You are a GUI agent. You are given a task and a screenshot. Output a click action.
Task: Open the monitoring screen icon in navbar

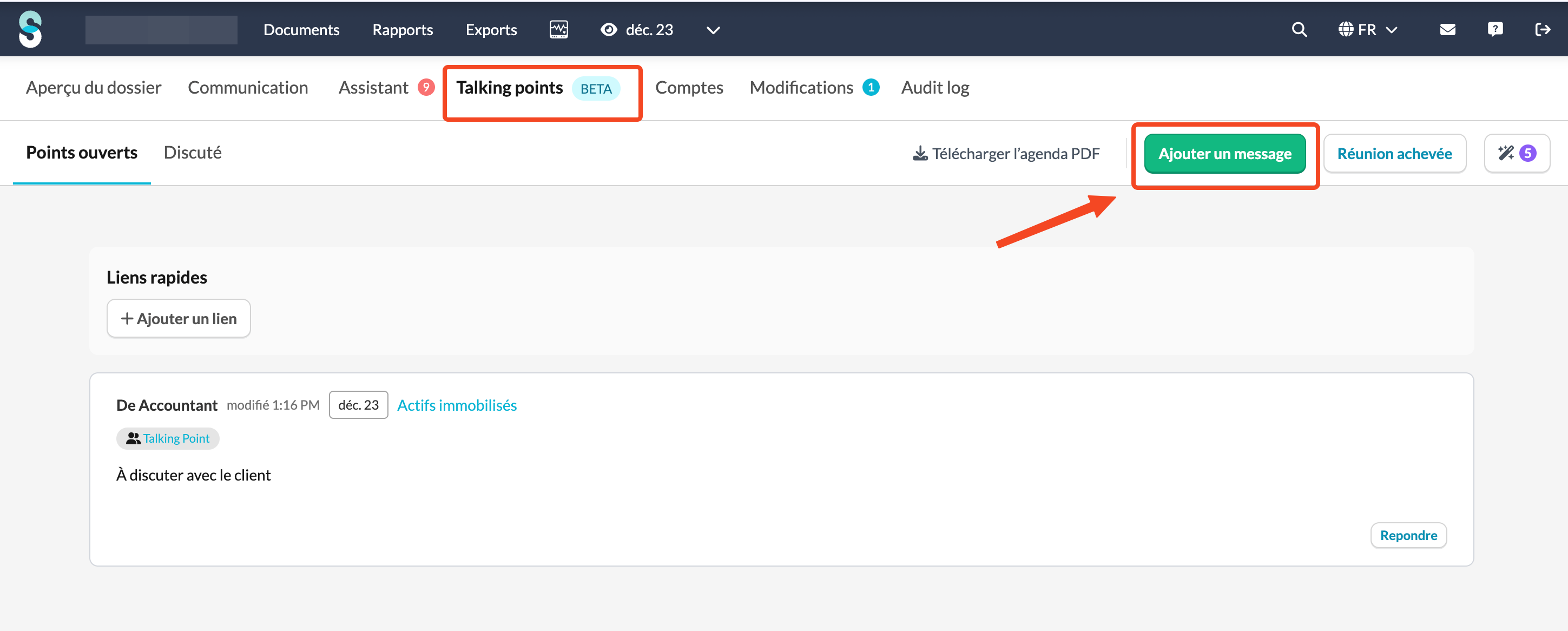click(558, 29)
